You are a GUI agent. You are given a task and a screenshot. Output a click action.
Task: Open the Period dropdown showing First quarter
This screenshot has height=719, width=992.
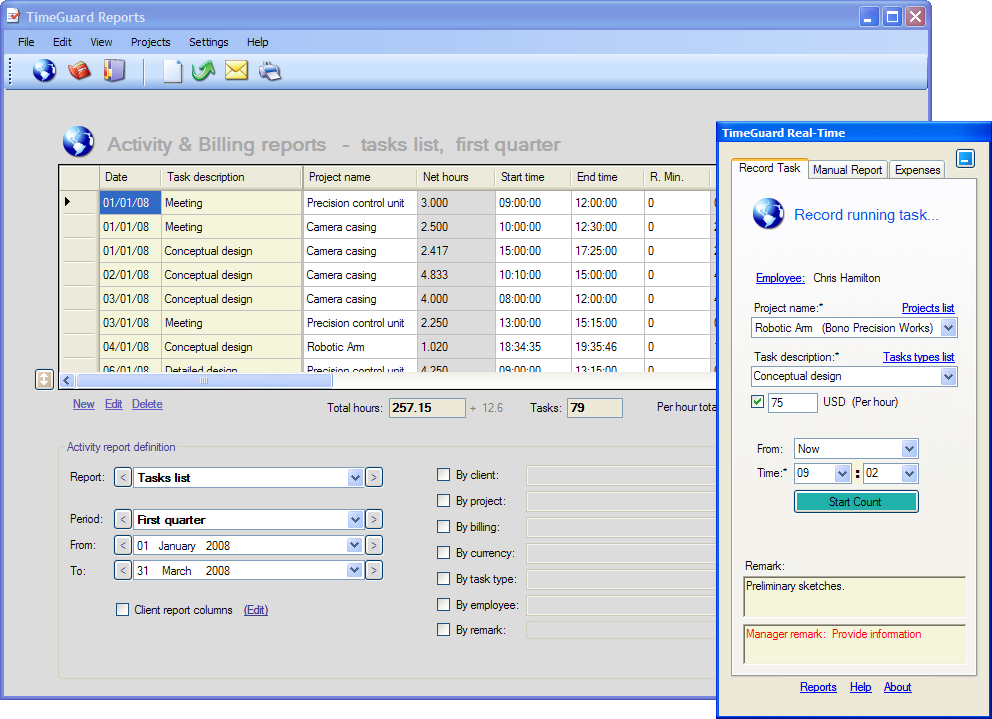355,520
